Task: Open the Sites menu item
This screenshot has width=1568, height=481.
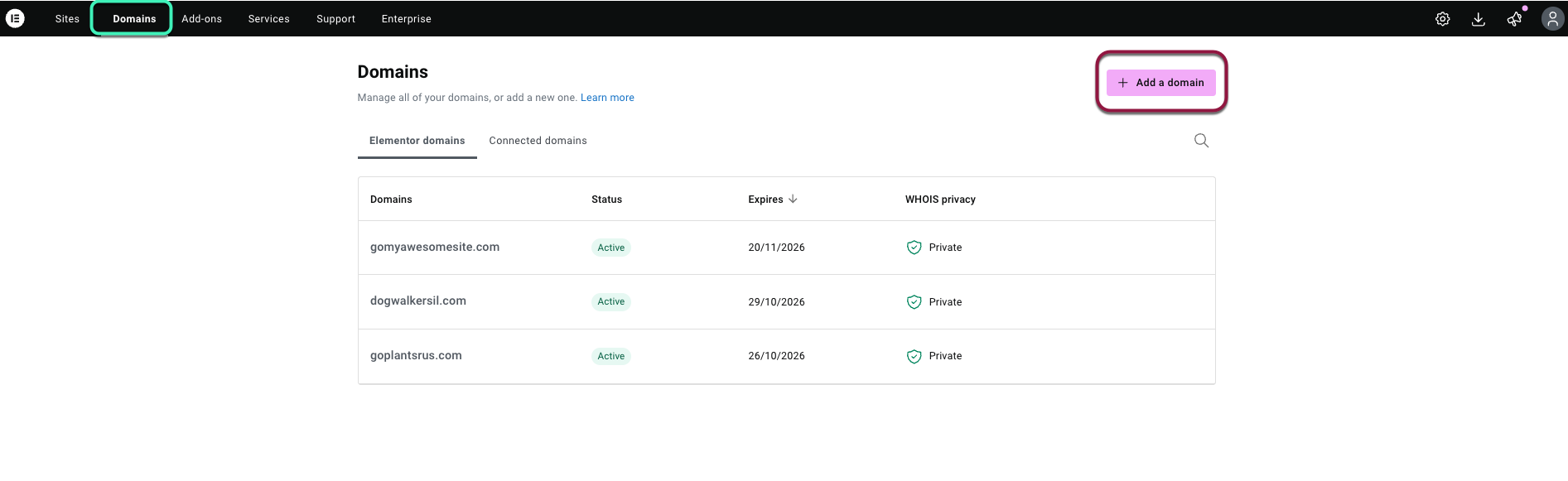Action: 67,19
